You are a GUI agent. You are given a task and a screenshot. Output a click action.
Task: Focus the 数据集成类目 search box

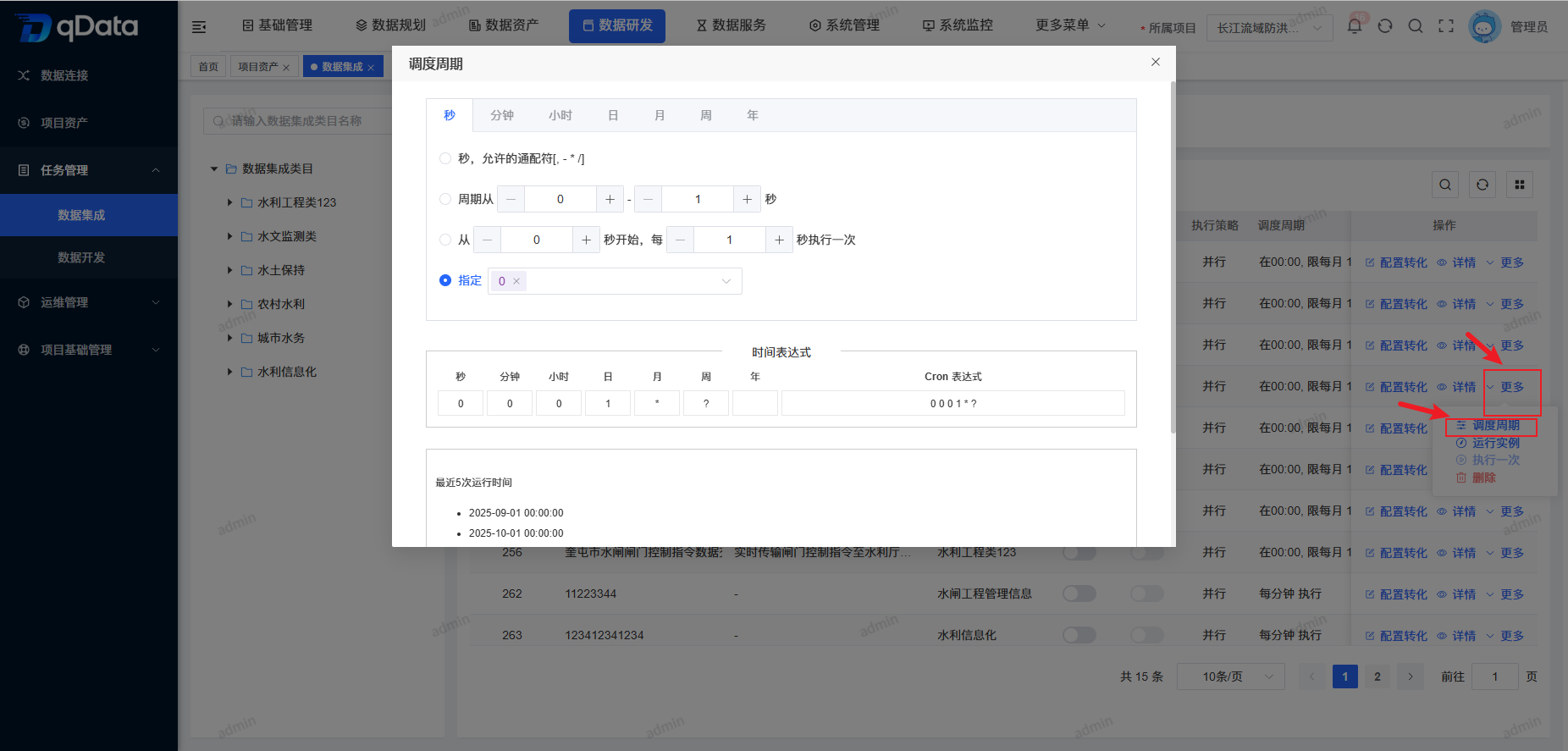(x=298, y=121)
